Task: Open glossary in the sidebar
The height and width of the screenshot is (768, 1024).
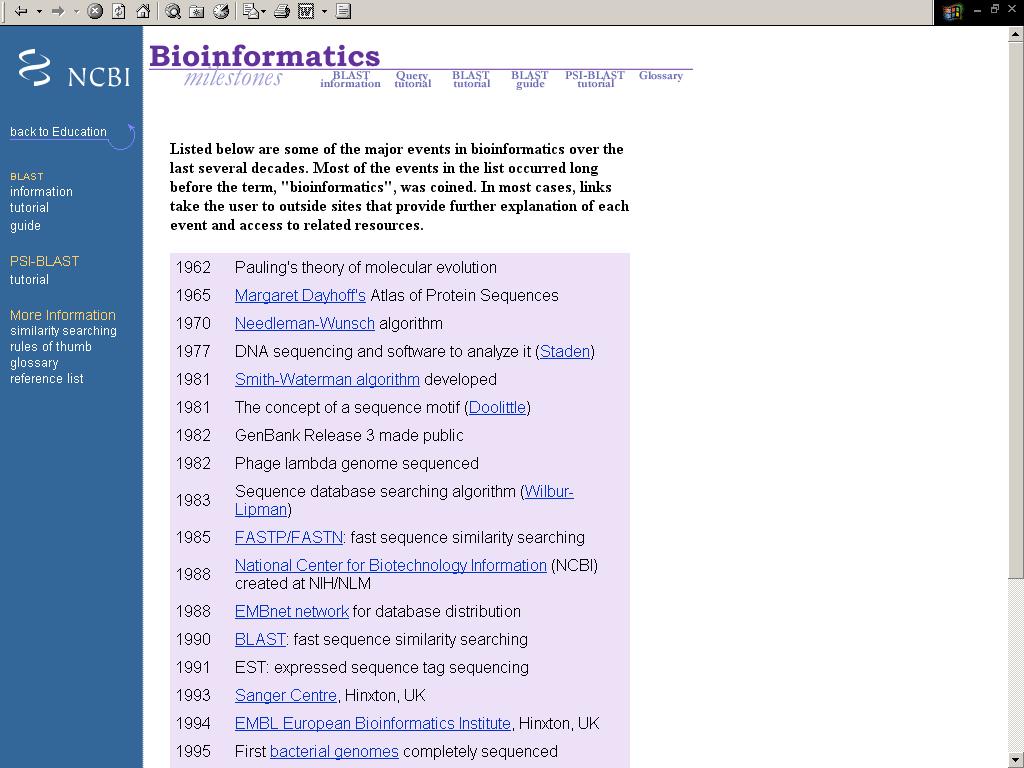Action: coord(34,363)
